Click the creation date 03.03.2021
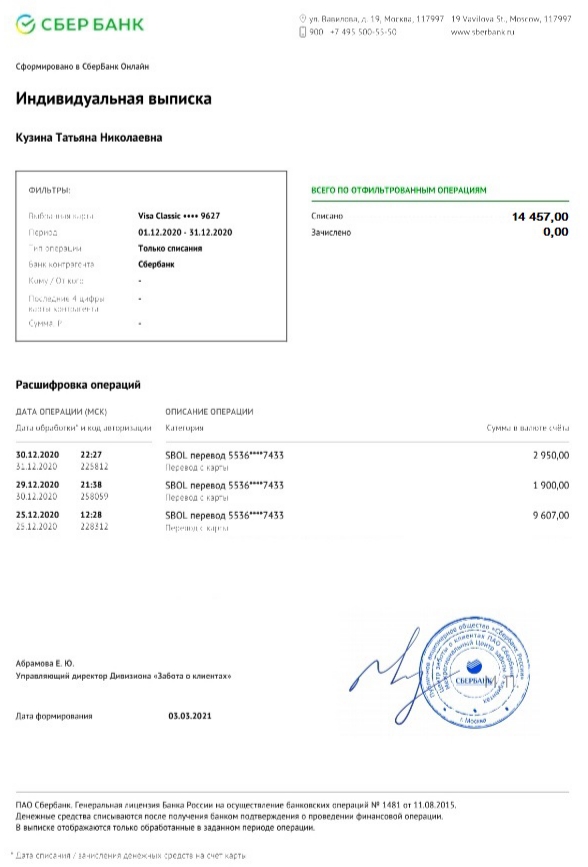The height and width of the screenshot is (867, 588). [x=190, y=716]
